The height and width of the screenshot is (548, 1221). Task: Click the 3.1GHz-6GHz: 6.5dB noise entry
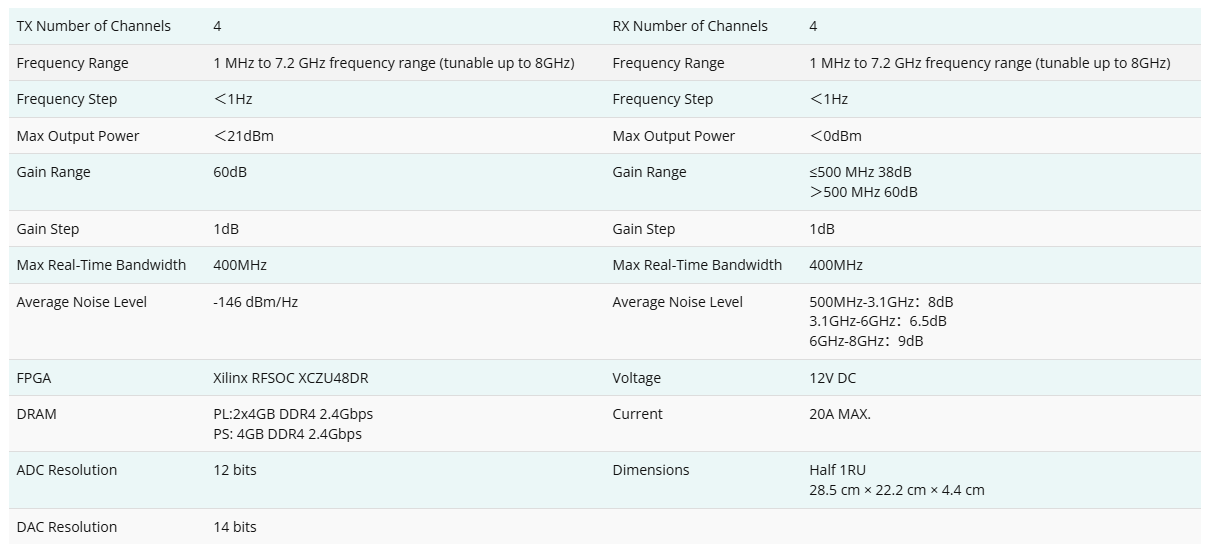click(x=877, y=321)
